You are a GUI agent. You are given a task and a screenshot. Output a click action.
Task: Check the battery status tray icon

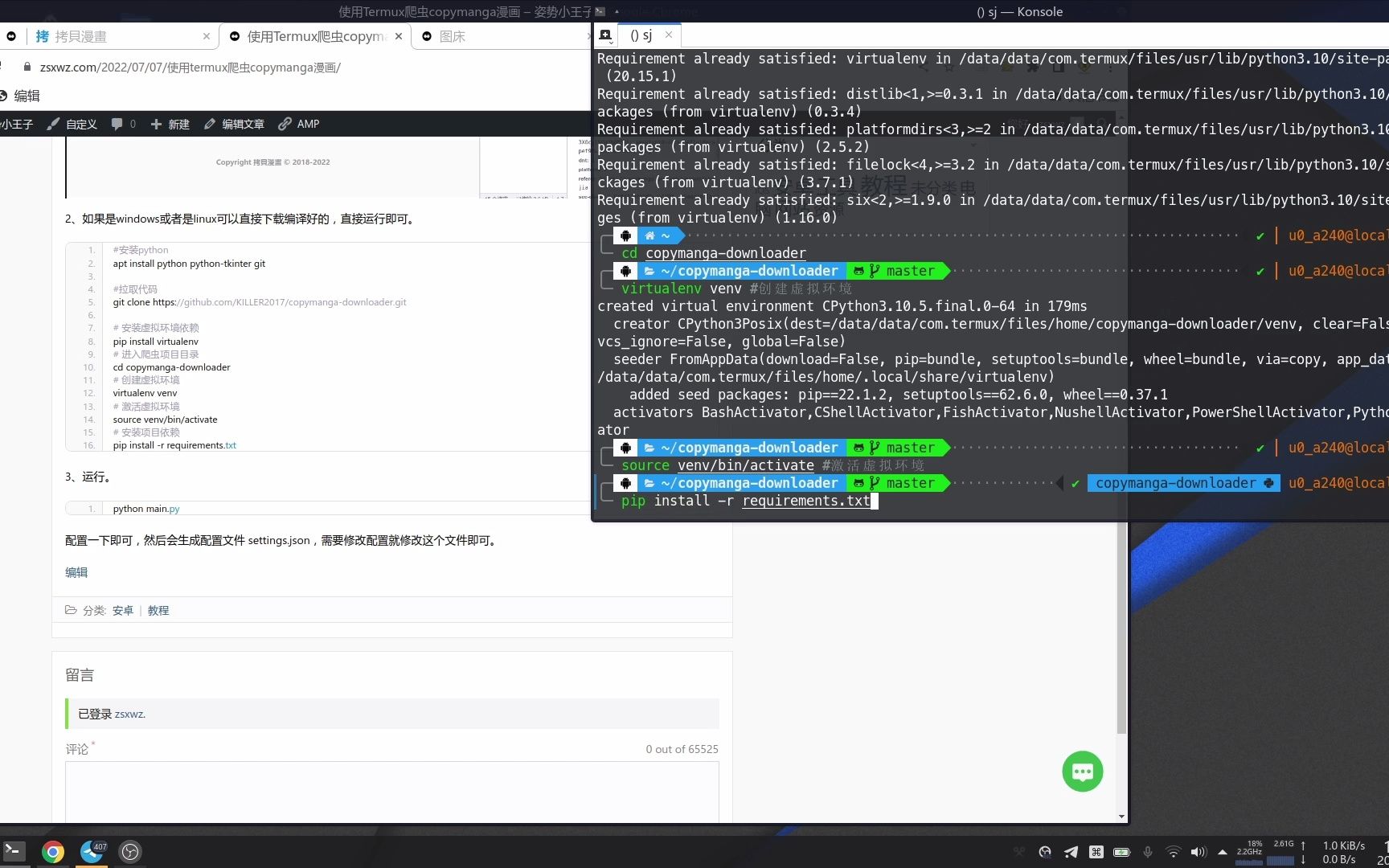(x=1122, y=852)
